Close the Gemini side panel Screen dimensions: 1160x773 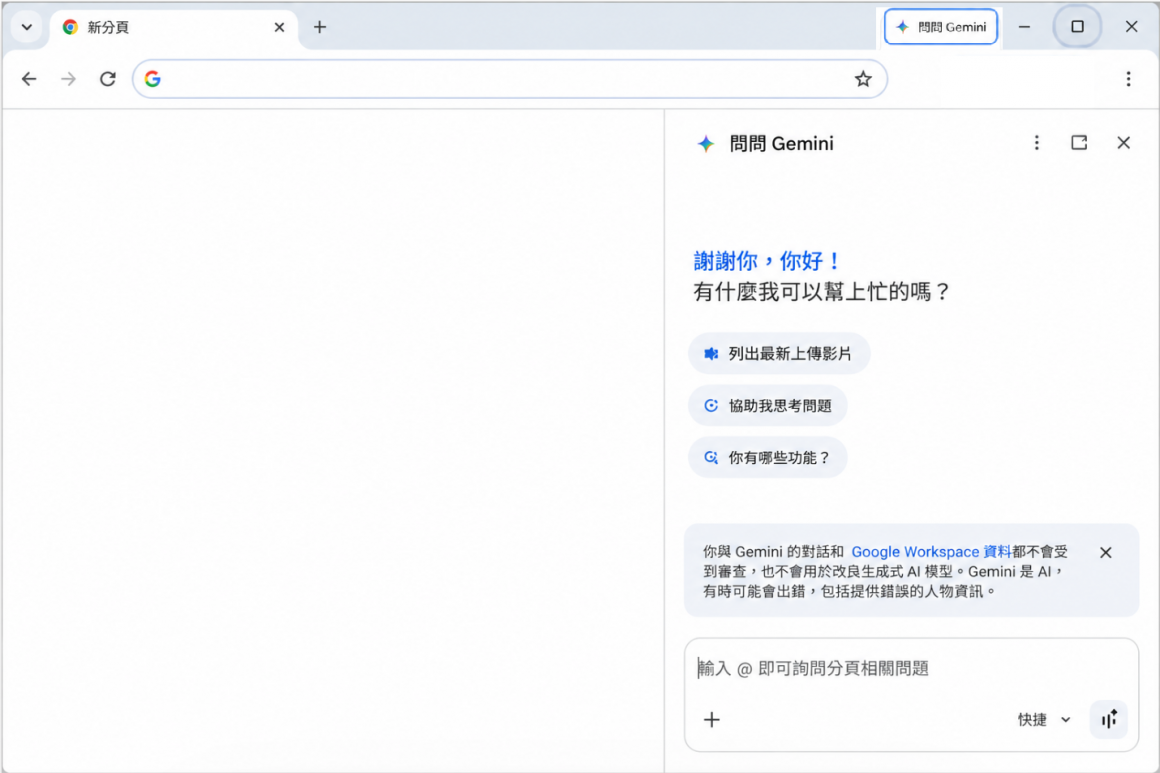tap(1123, 143)
